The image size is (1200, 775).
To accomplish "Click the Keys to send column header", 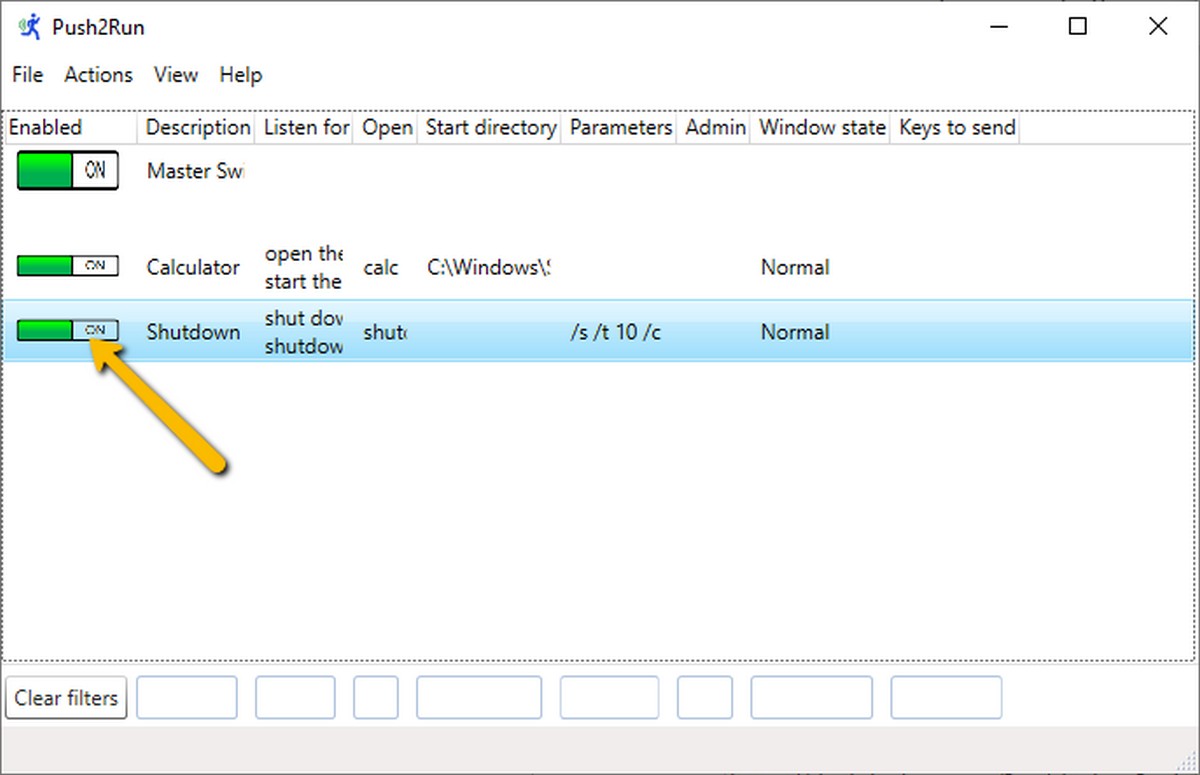I will (x=956, y=128).
